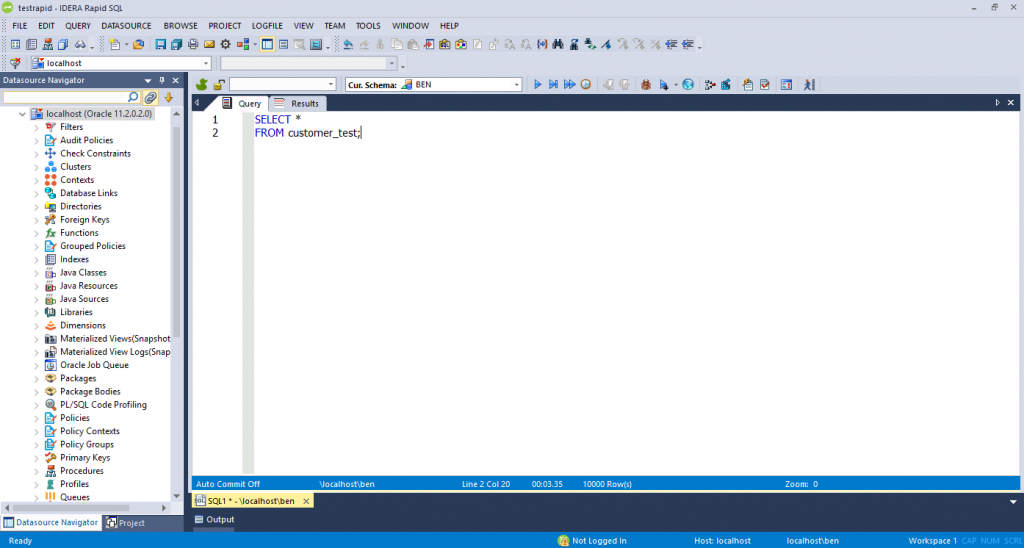The image size is (1024, 548).
Task: Open the Cur. Schema BEN dropdown
Action: (516, 85)
